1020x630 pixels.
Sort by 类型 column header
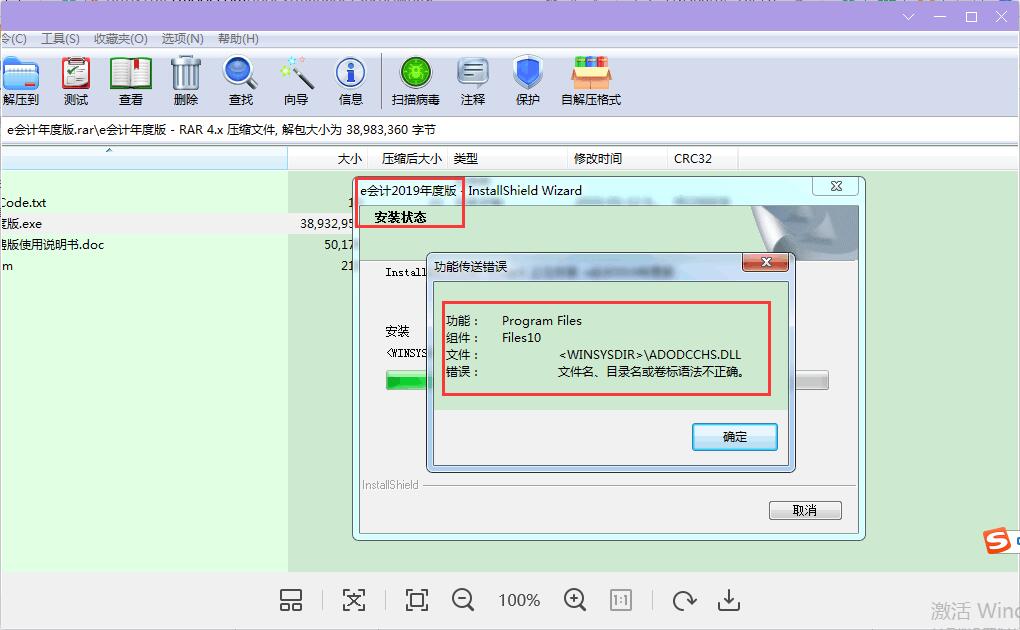tap(508, 158)
